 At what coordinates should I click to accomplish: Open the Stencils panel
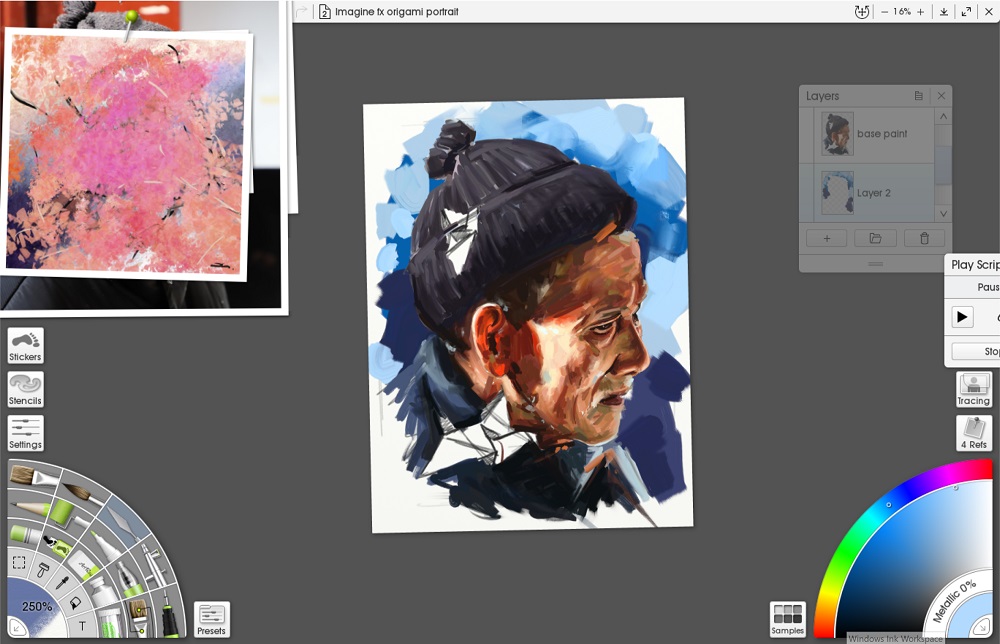click(x=26, y=390)
